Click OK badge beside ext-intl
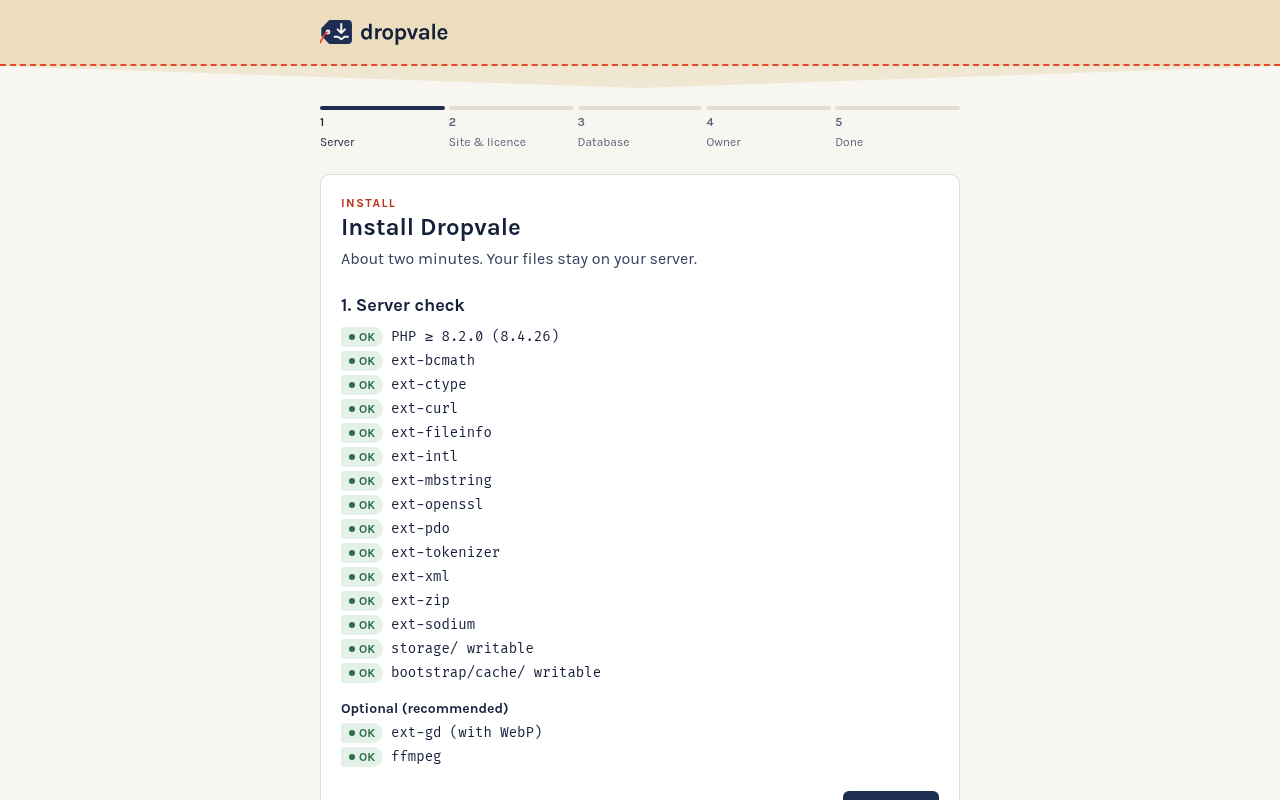1280x800 pixels. (362, 457)
